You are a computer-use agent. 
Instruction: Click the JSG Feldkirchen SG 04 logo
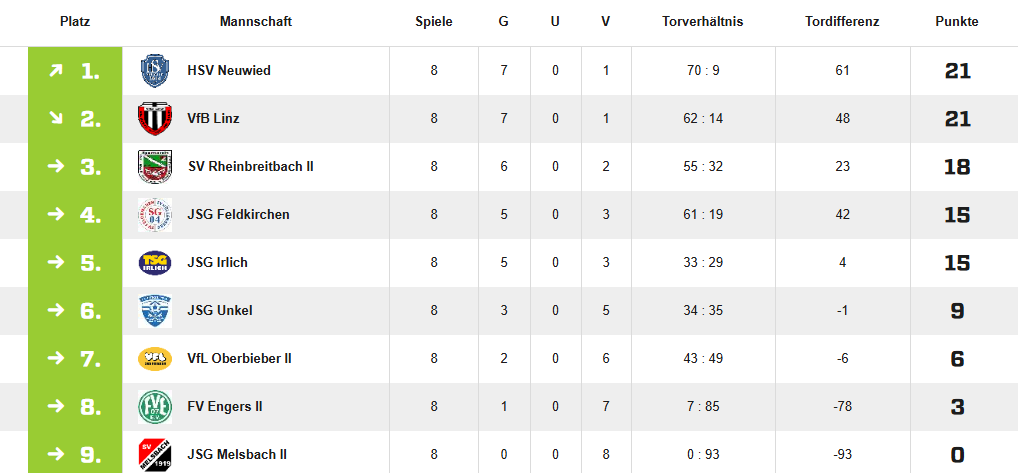pos(155,215)
